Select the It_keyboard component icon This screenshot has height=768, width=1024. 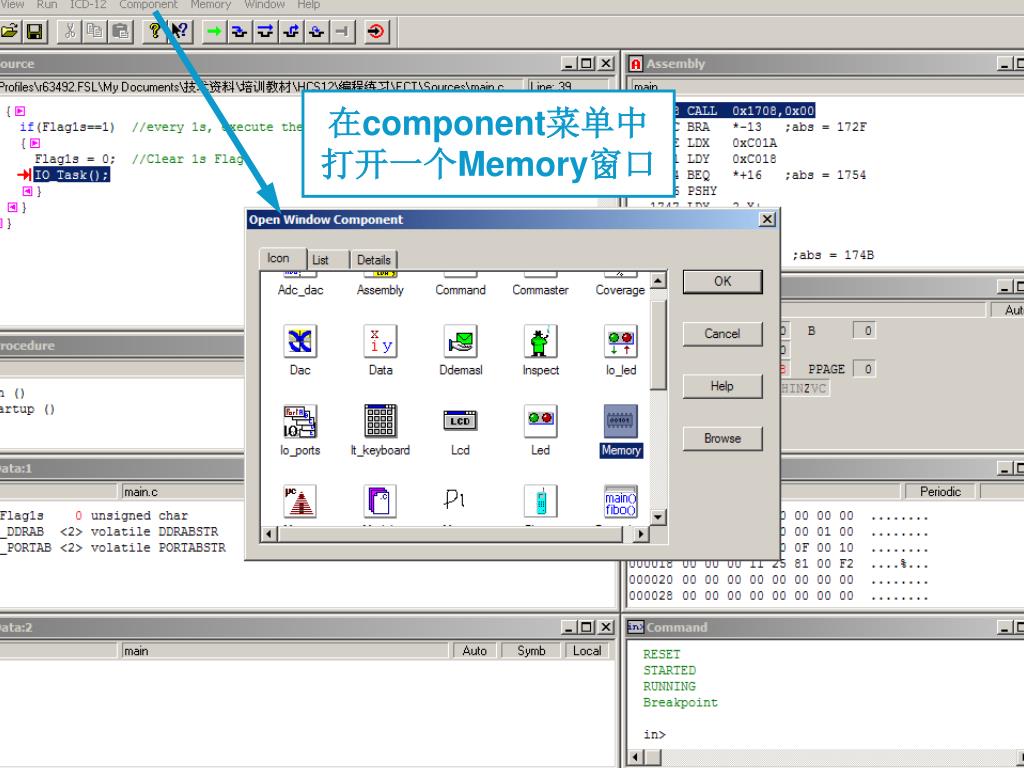click(380, 421)
